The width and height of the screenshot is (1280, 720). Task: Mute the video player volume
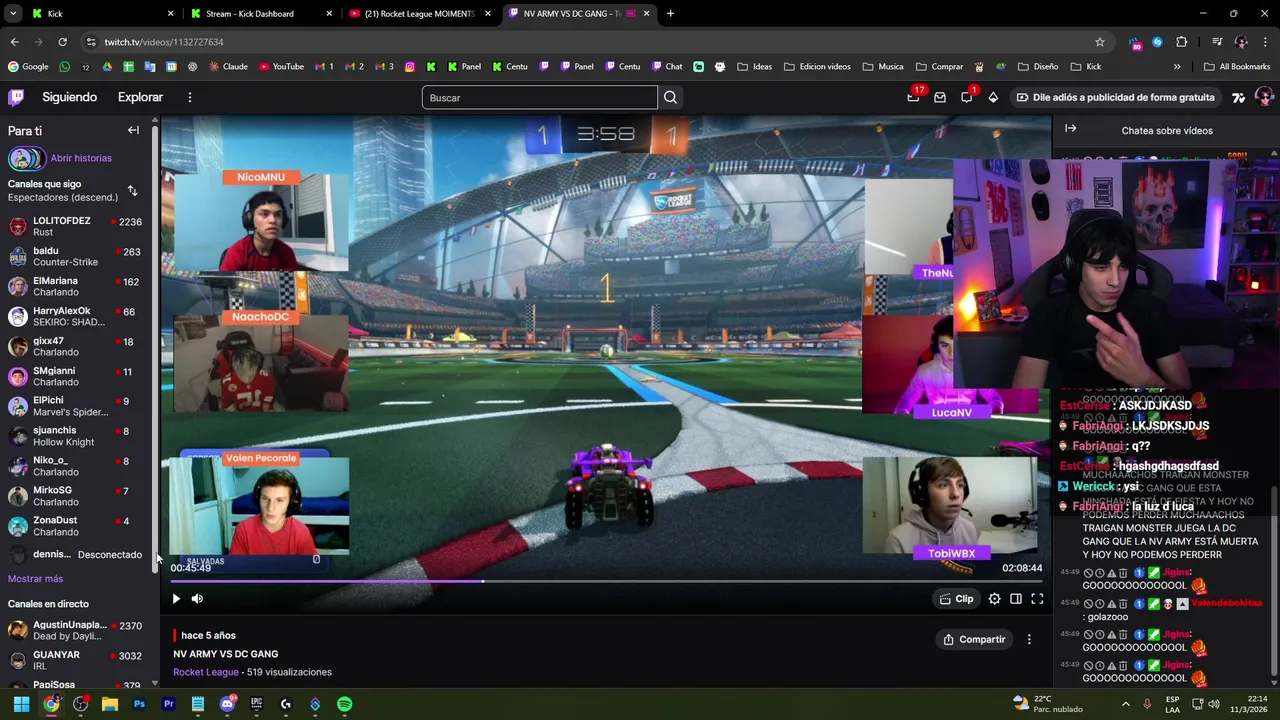click(x=197, y=599)
